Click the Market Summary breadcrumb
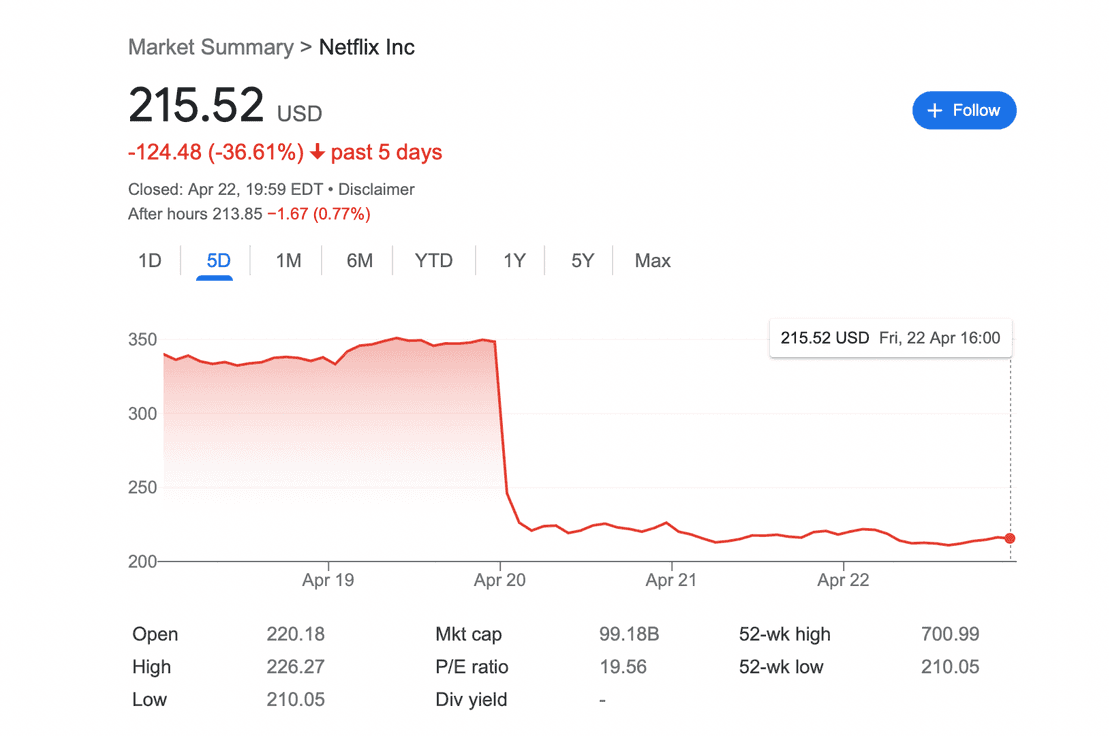 pyautogui.click(x=211, y=47)
